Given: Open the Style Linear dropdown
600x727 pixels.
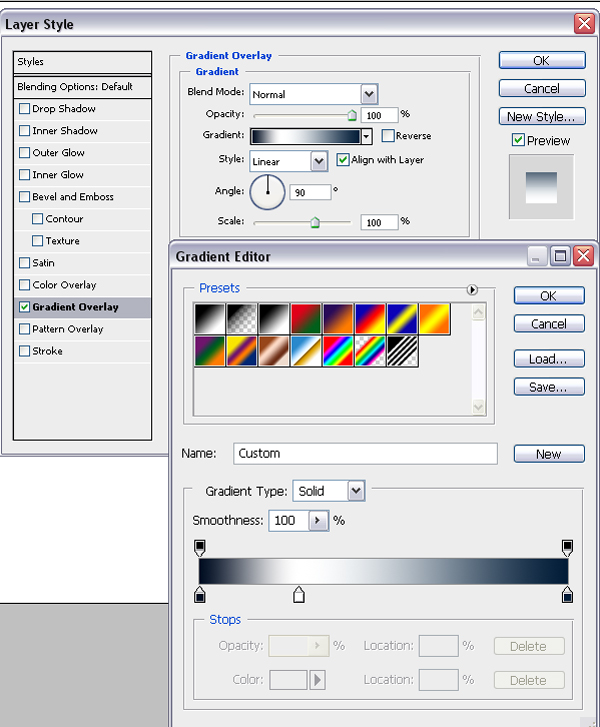Looking at the screenshot, I should point(289,161).
